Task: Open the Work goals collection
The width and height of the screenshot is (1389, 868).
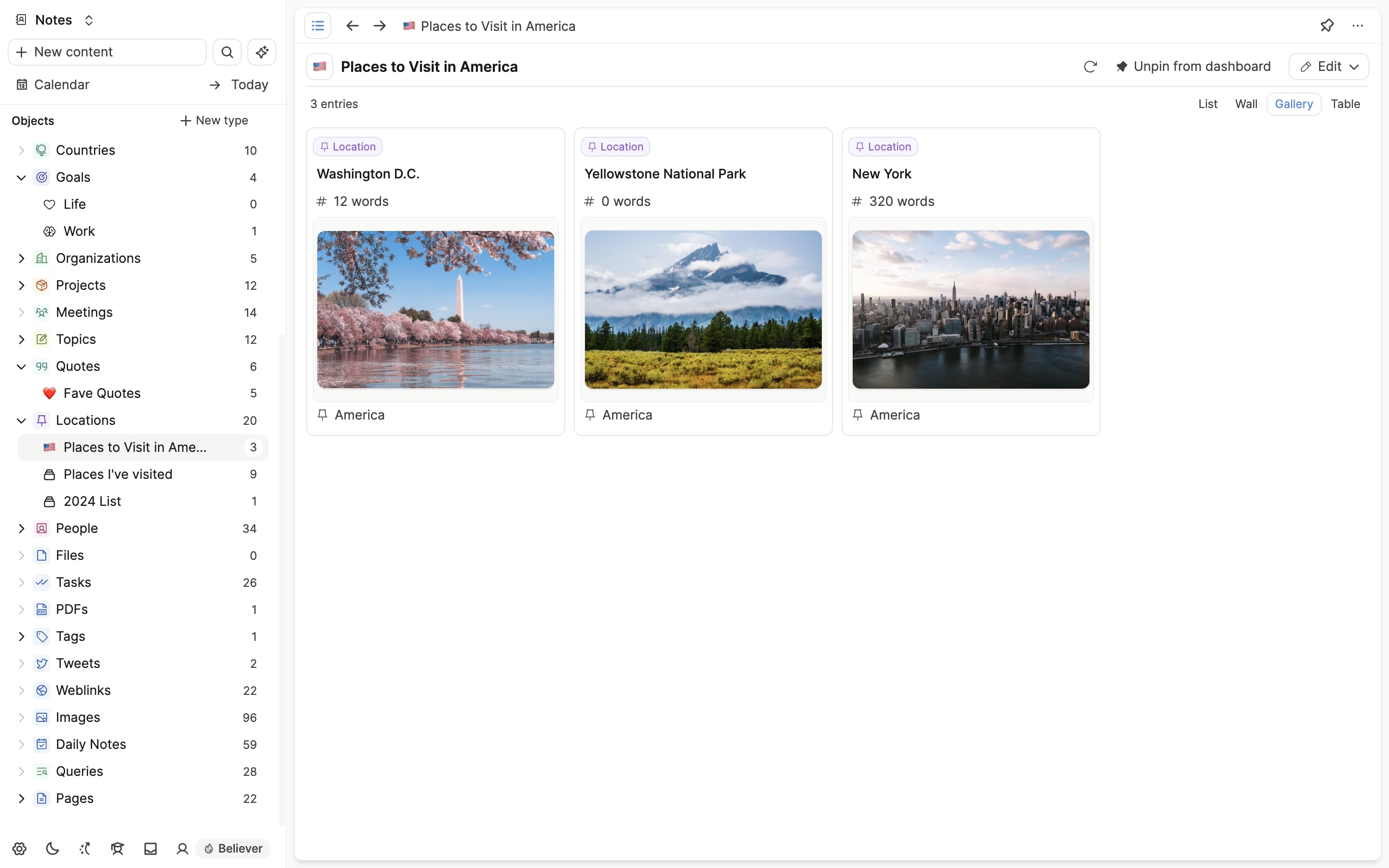Action: click(143, 231)
